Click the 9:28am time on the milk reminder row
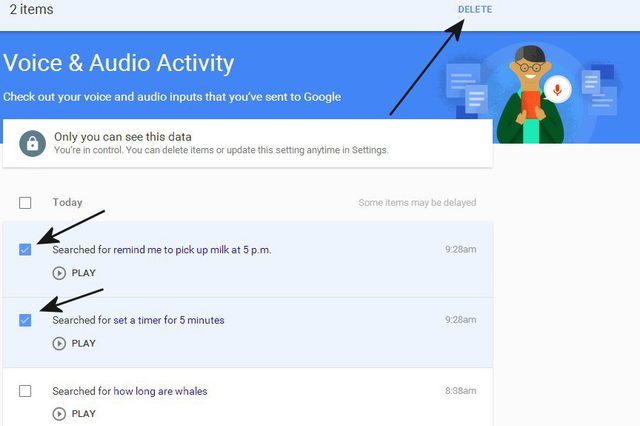This screenshot has height=426, width=640. coord(460,249)
